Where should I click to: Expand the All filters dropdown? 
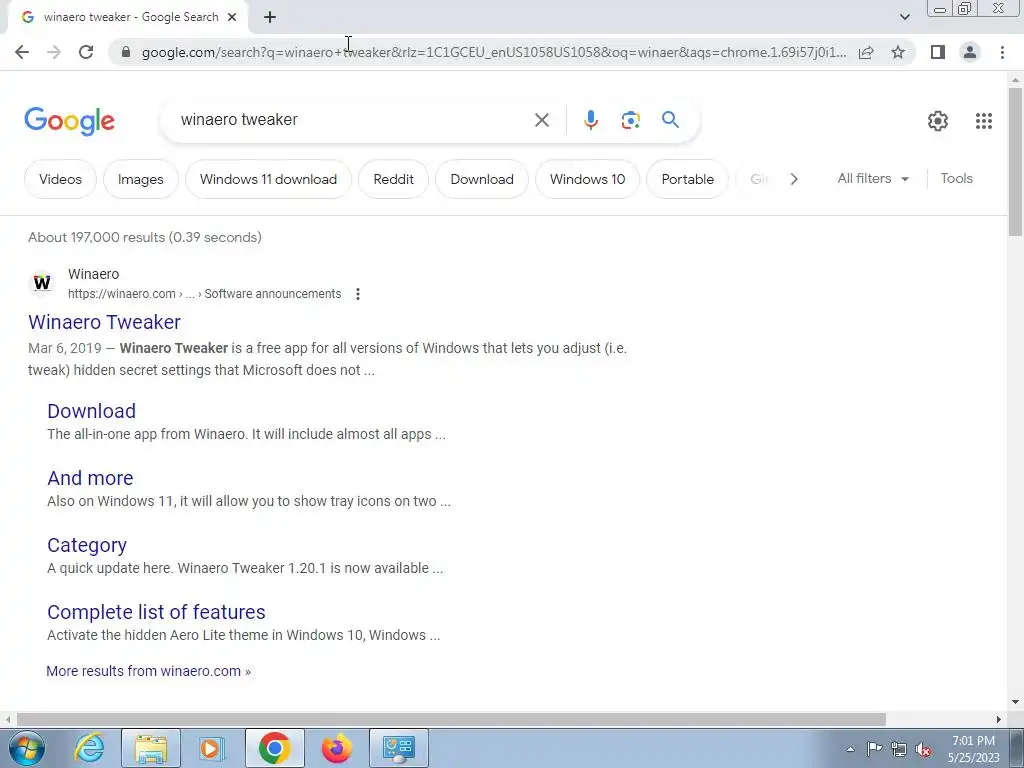(x=873, y=178)
